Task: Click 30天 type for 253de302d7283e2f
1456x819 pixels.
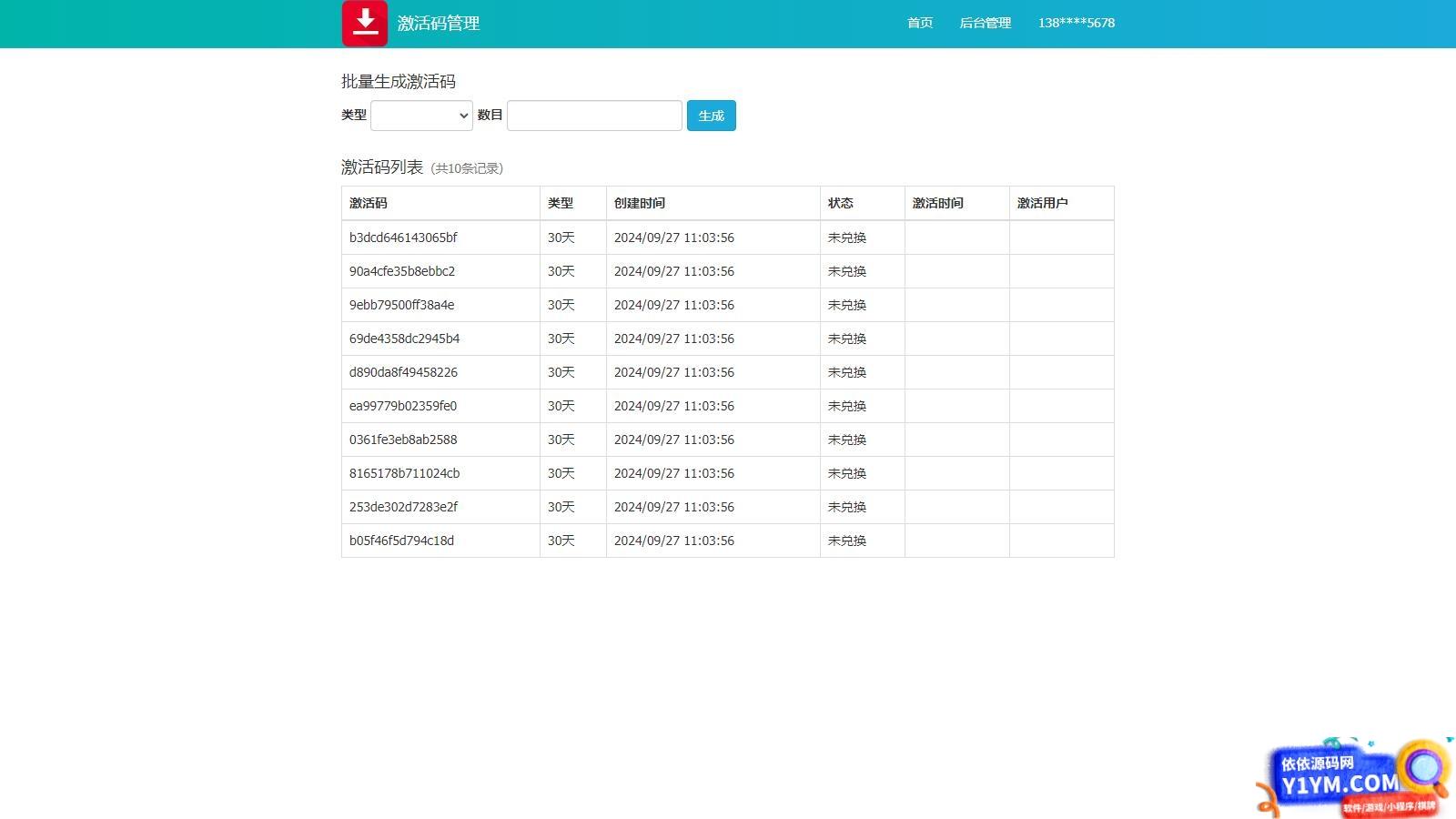Action: coord(561,507)
